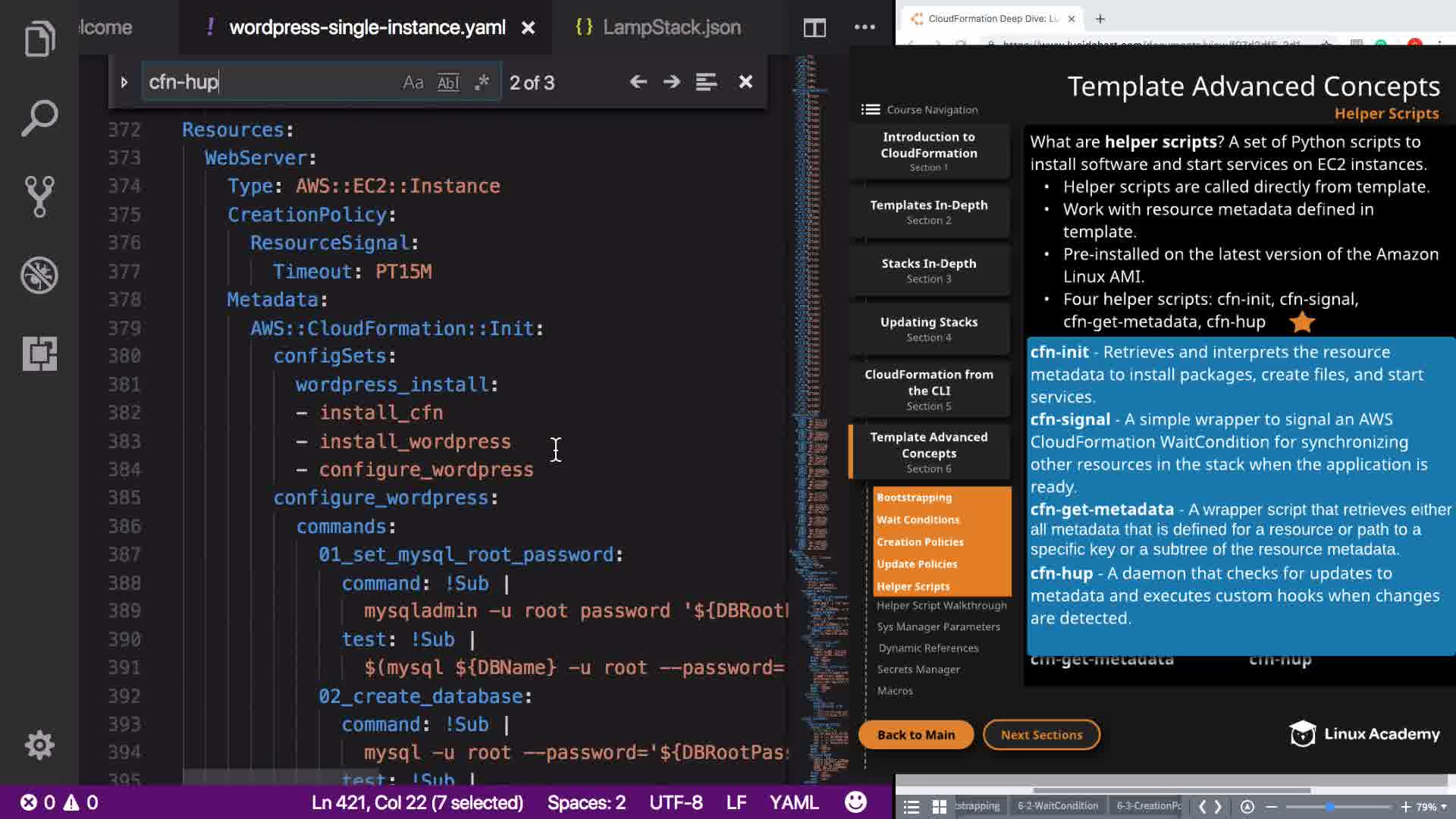Viewport: 1456px width, 819px height.
Task: Toggle Match Whole Word option
Action: point(448,83)
